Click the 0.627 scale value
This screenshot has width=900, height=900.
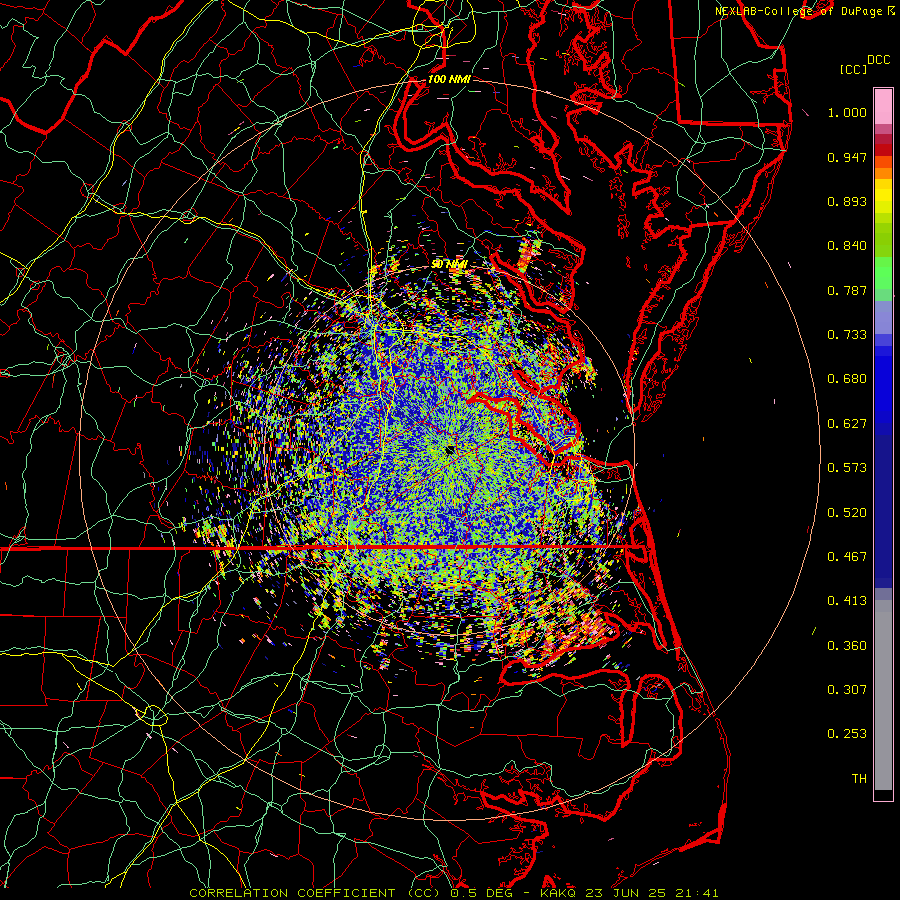coord(847,424)
